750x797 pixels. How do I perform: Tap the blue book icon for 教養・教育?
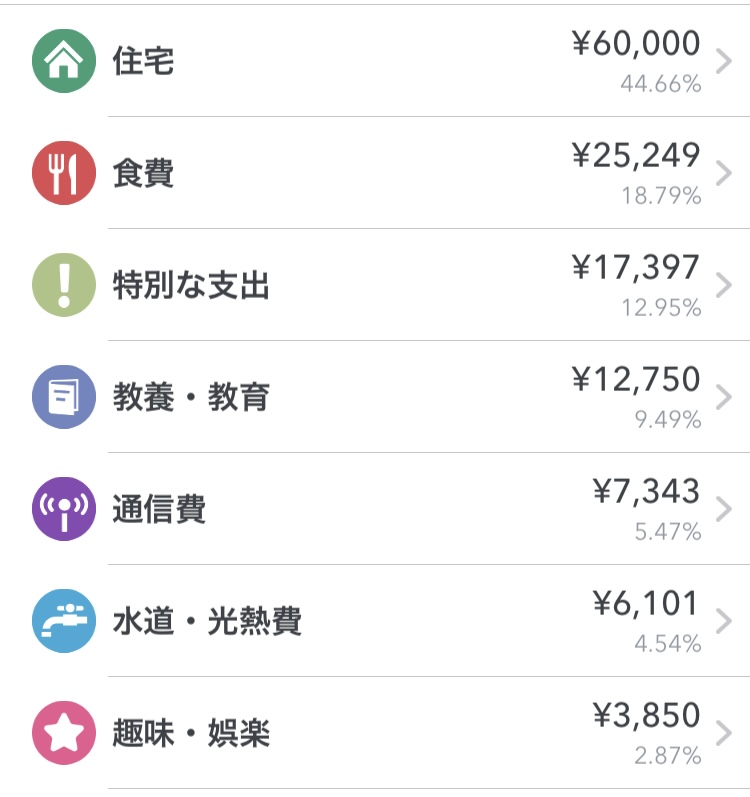tap(64, 397)
